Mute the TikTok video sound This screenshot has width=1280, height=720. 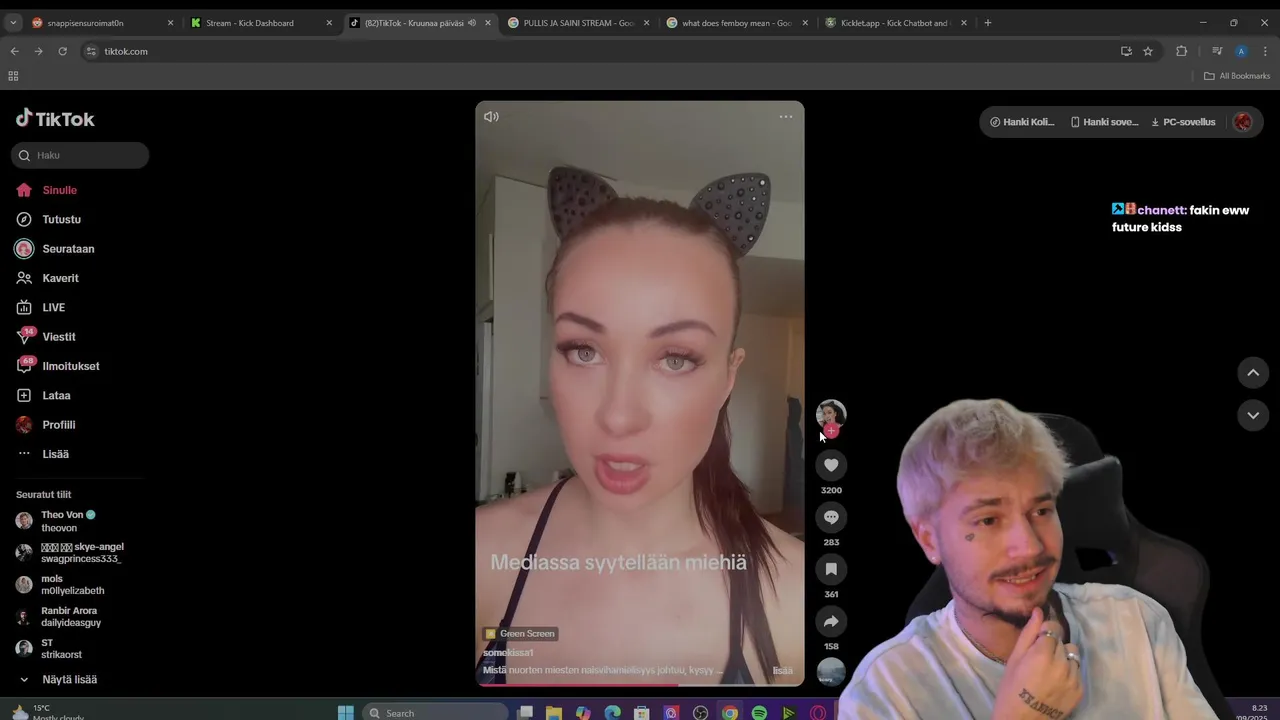[x=491, y=117]
